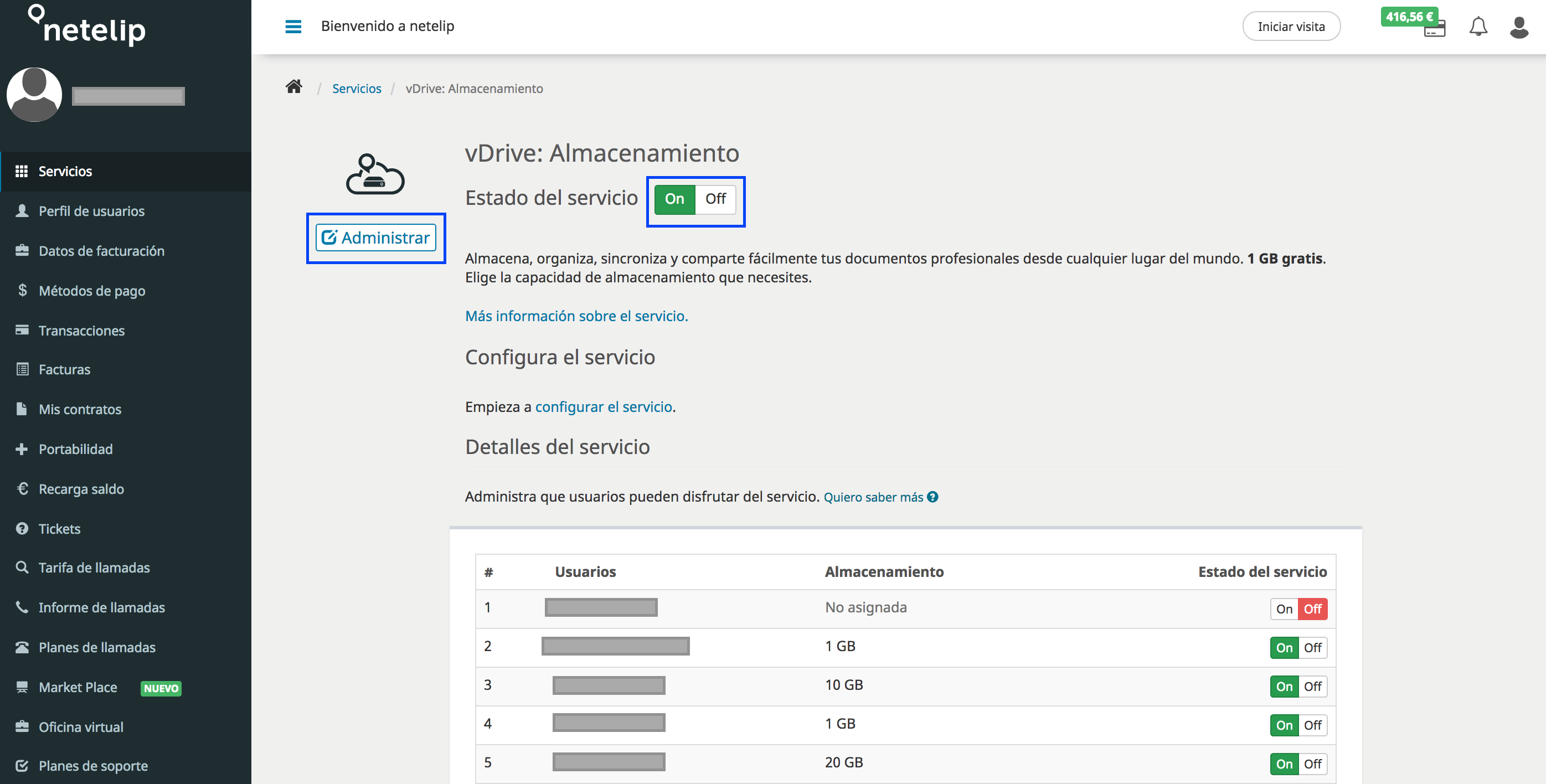
Task: Switch user 2 service Off
Action: coord(1312,648)
